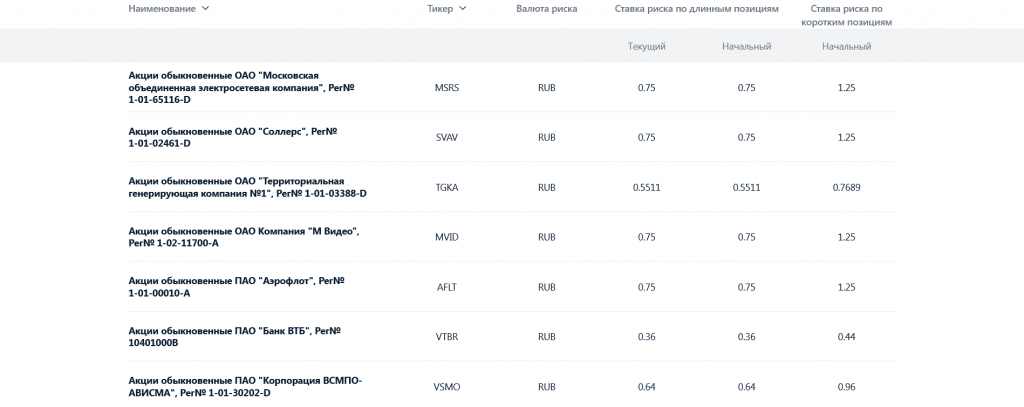Click the Текущий subheader label
Viewport: 1024px width, 407px height.
click(646, 46)
